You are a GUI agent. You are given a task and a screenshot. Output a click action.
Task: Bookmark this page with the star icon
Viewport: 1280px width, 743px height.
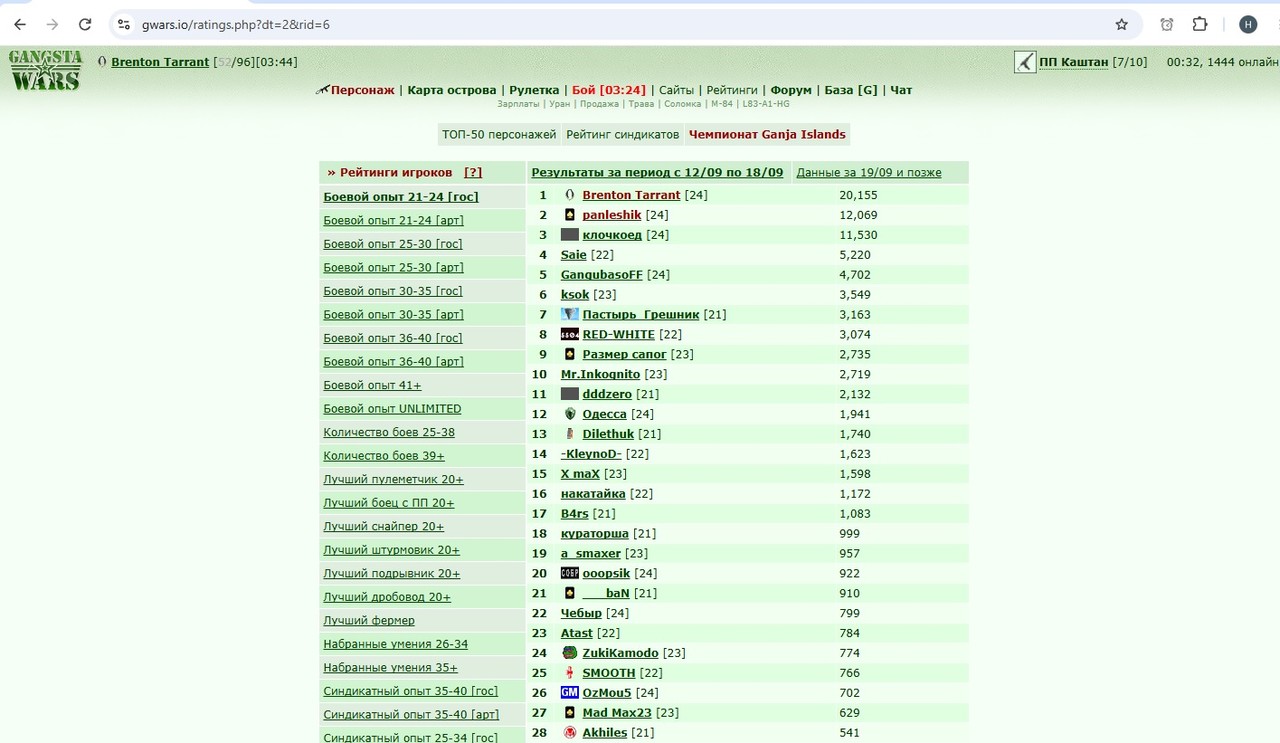pyautogui.click(x=1121, y=24)
